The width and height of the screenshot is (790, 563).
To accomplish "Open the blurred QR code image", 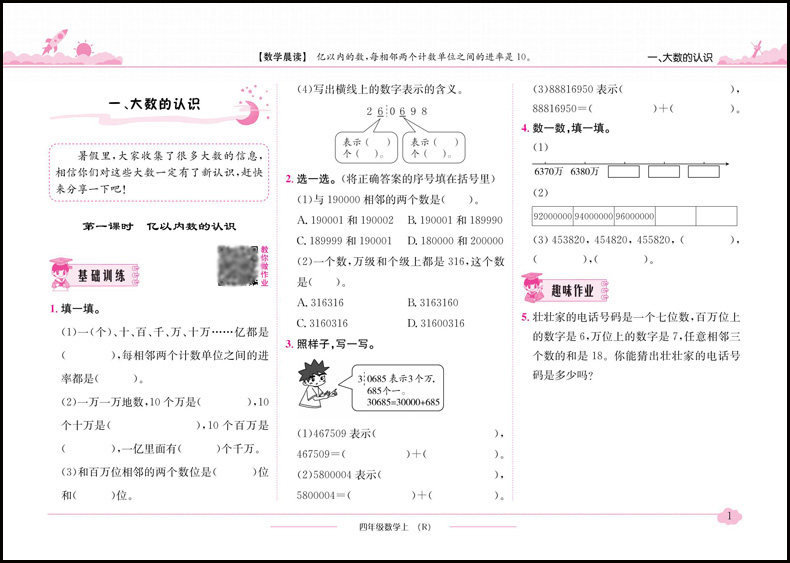I will pyautogui.click(x=238, y=266).
